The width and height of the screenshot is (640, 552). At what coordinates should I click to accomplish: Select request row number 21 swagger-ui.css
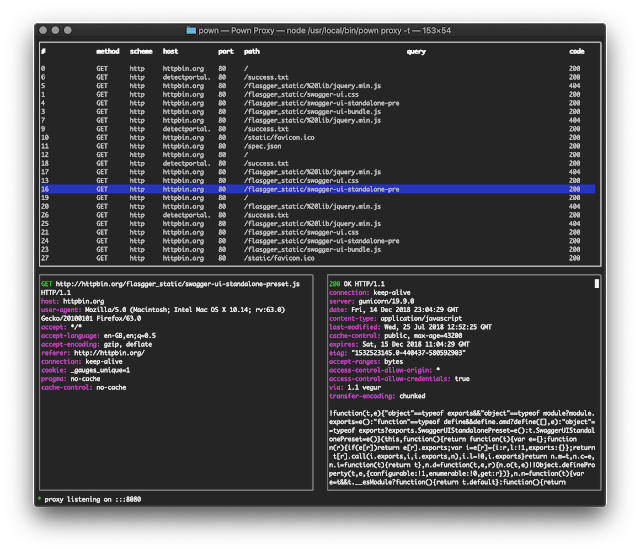318,232
